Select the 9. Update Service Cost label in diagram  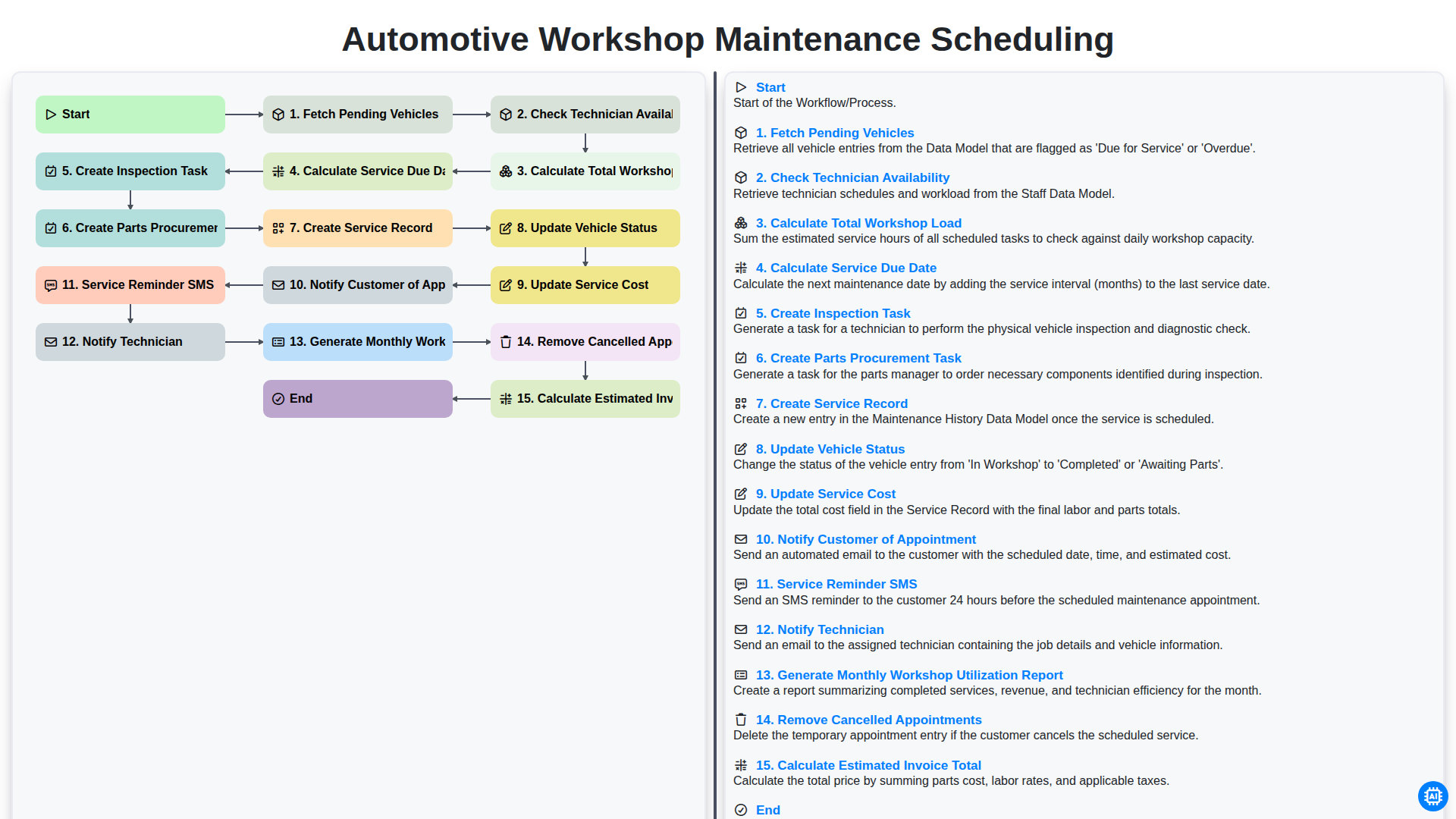[x=582, y=285]
